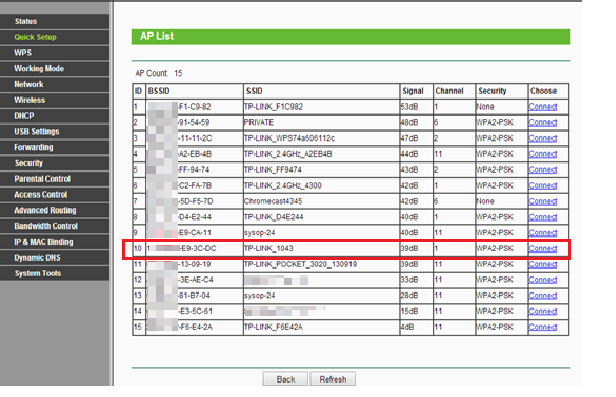Click the SSID text PRIVATE

point(258,123)
